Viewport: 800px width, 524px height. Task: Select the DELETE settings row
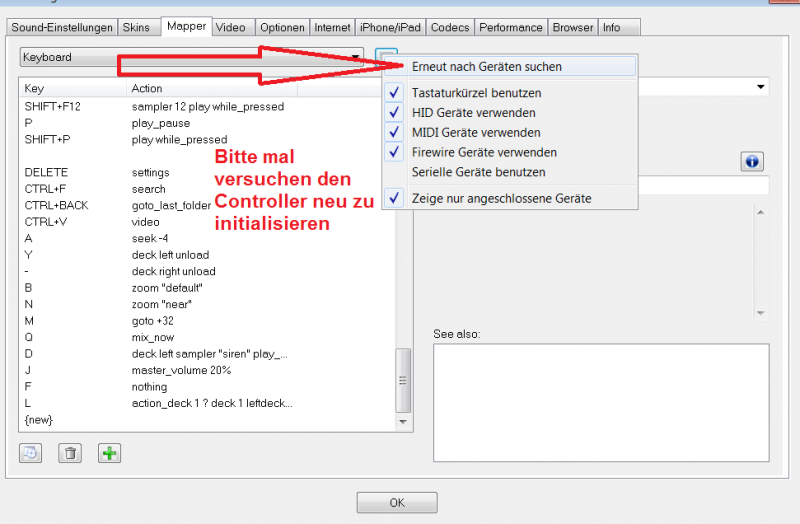point(207,172)
